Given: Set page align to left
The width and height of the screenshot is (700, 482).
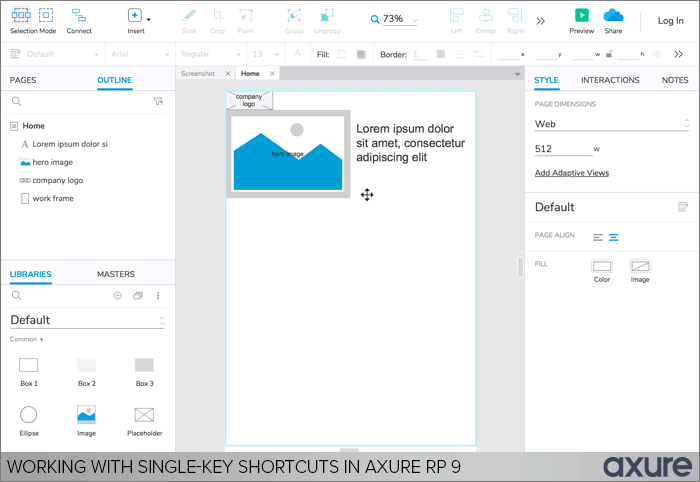Looking at the screenshot, I should 598,237.
